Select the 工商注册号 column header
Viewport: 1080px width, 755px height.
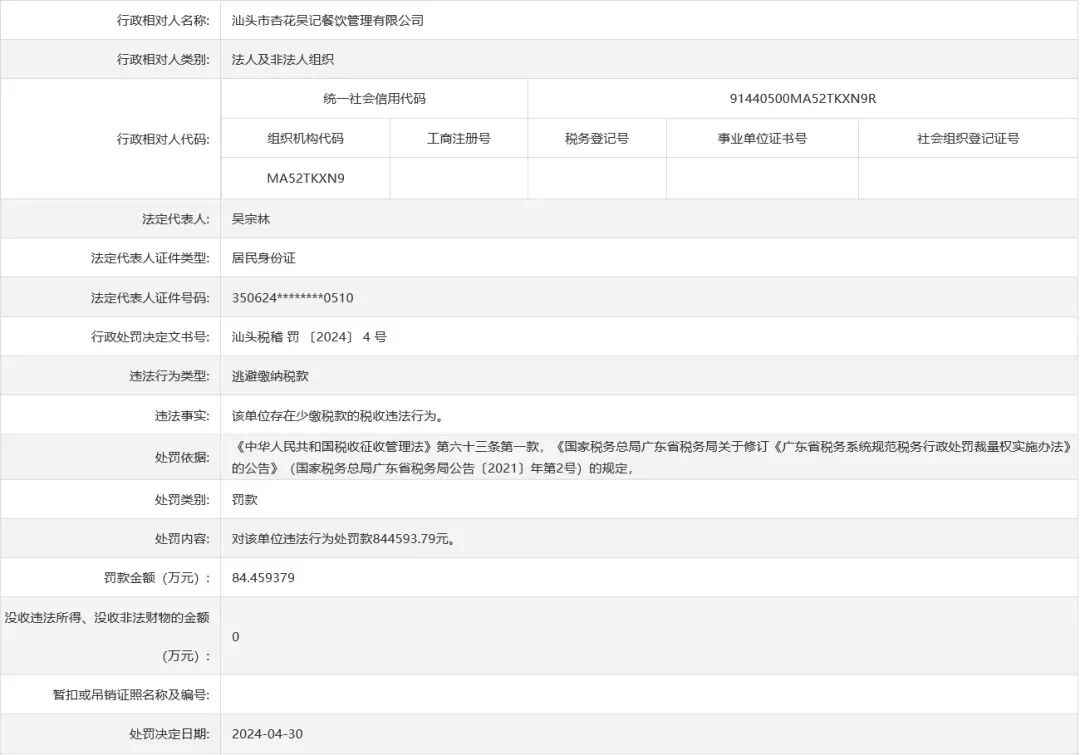point(459,139)
